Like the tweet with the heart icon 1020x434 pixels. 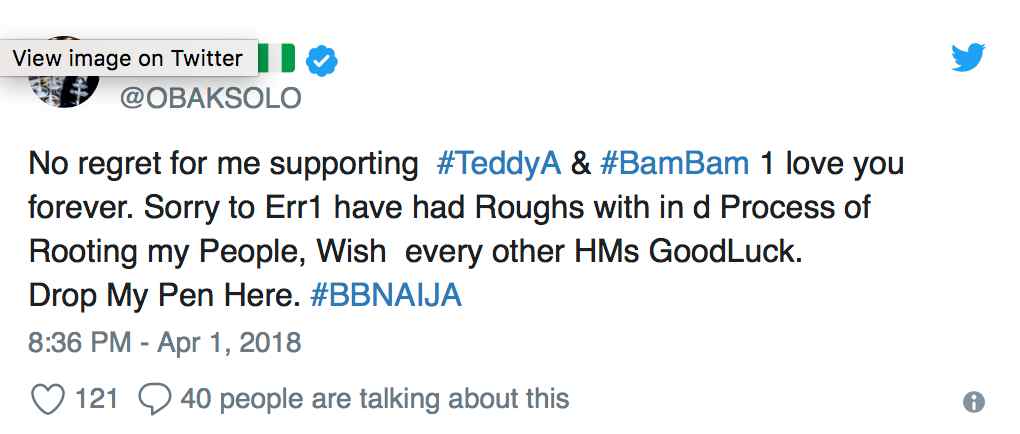coord(47,400)
